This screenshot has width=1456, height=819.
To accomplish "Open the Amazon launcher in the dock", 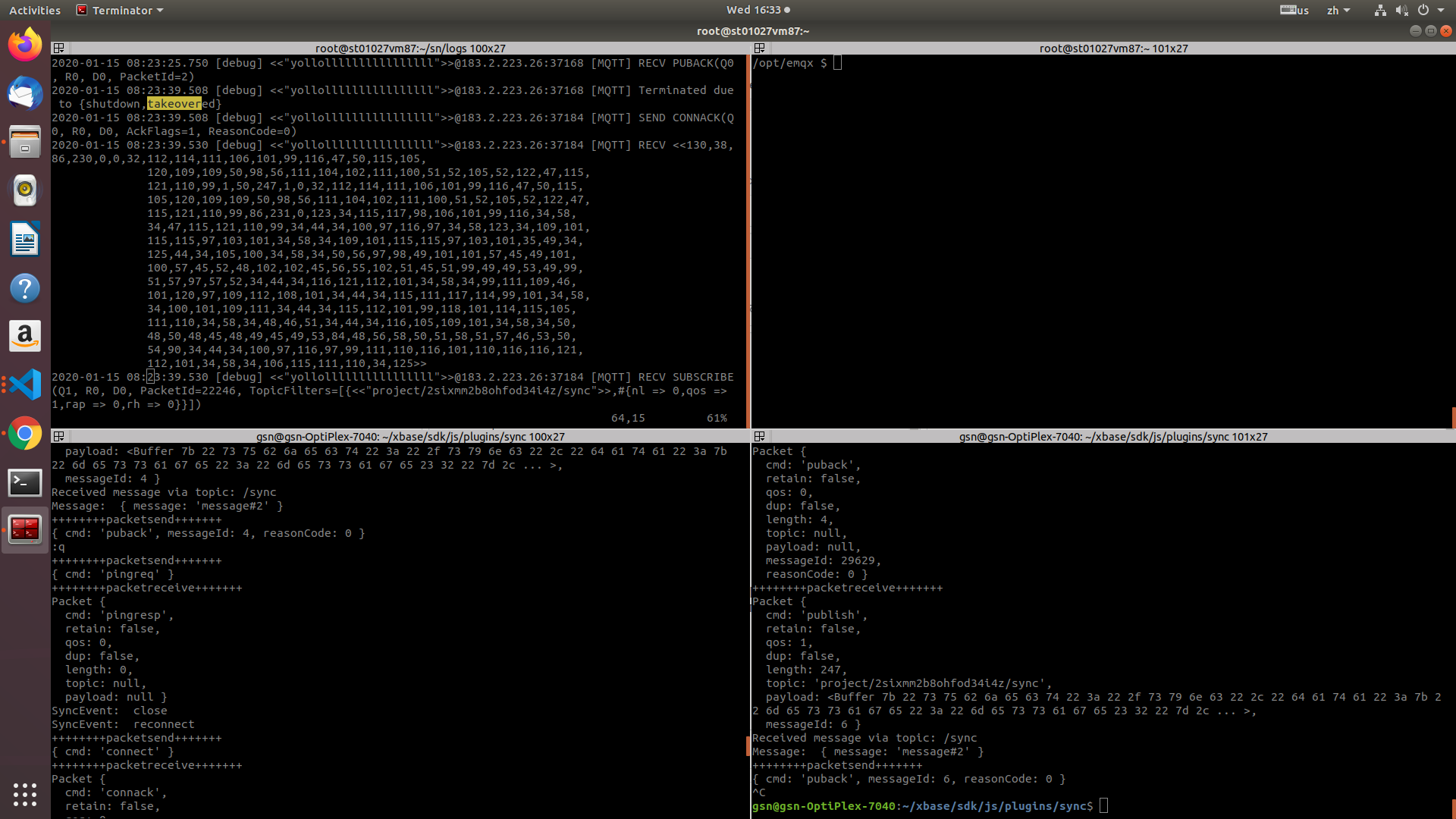I will click(x=25, y=336).
